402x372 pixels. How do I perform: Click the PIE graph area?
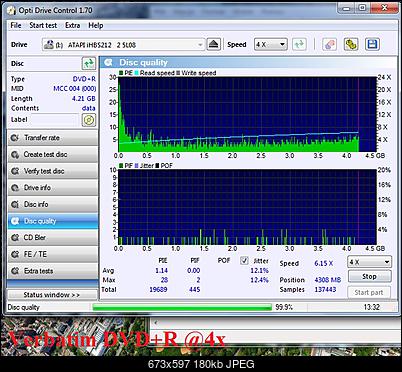point(248,114)
